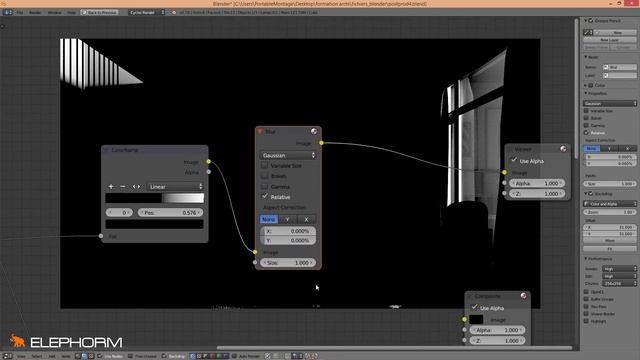Click the Blur node Size slider
The width and height of the screenshot is (640, 360).
tap(288, 262)
